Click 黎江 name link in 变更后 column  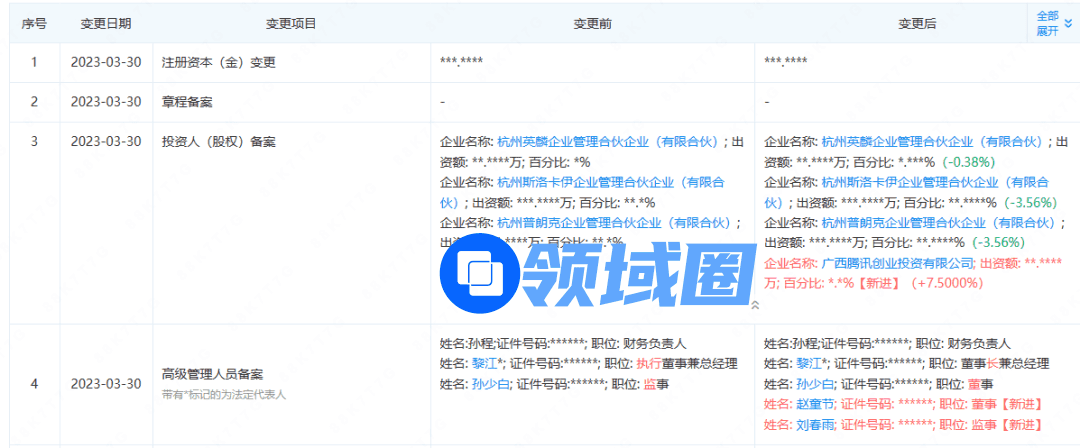810,363
